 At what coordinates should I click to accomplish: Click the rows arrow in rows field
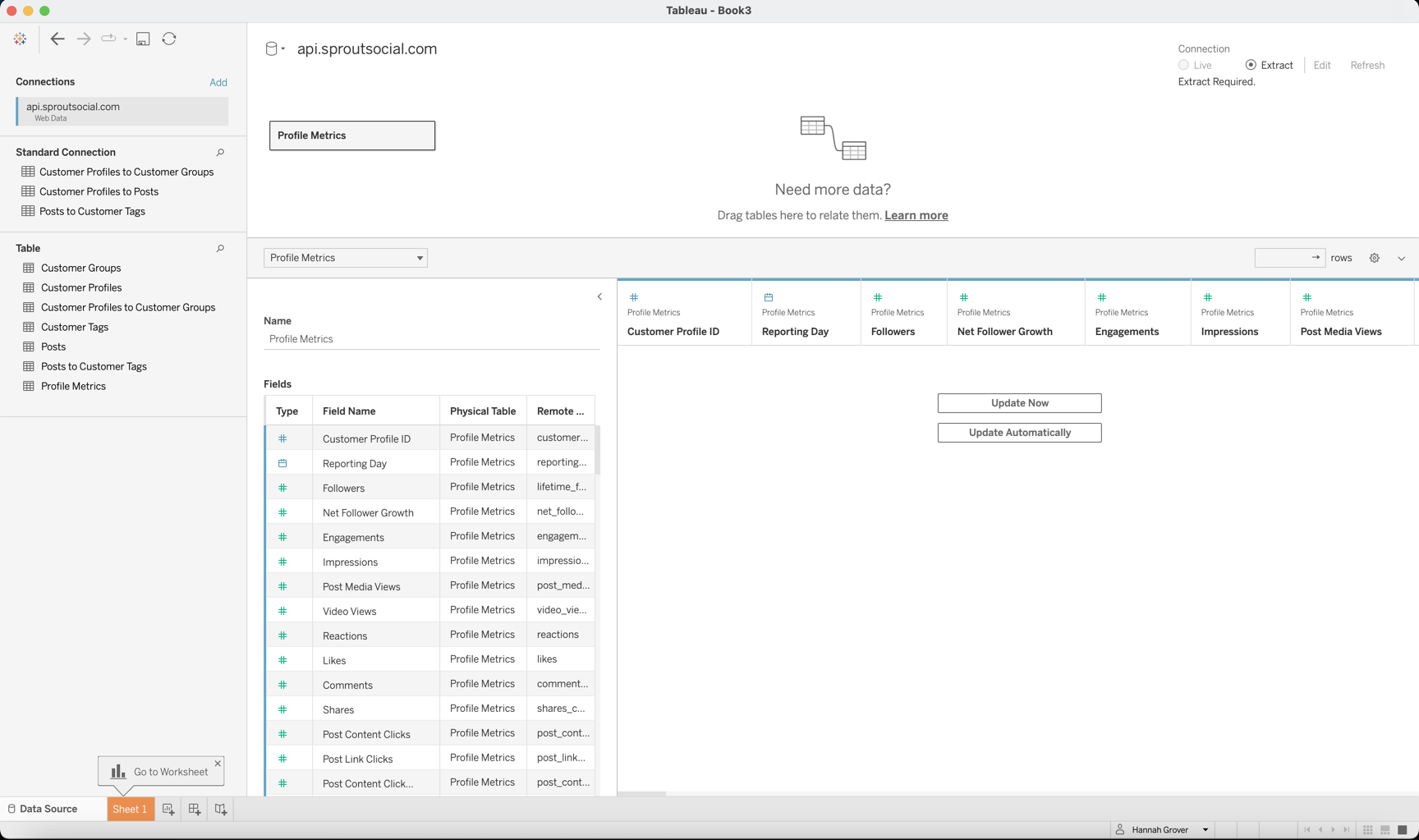tap(1316, 257)
